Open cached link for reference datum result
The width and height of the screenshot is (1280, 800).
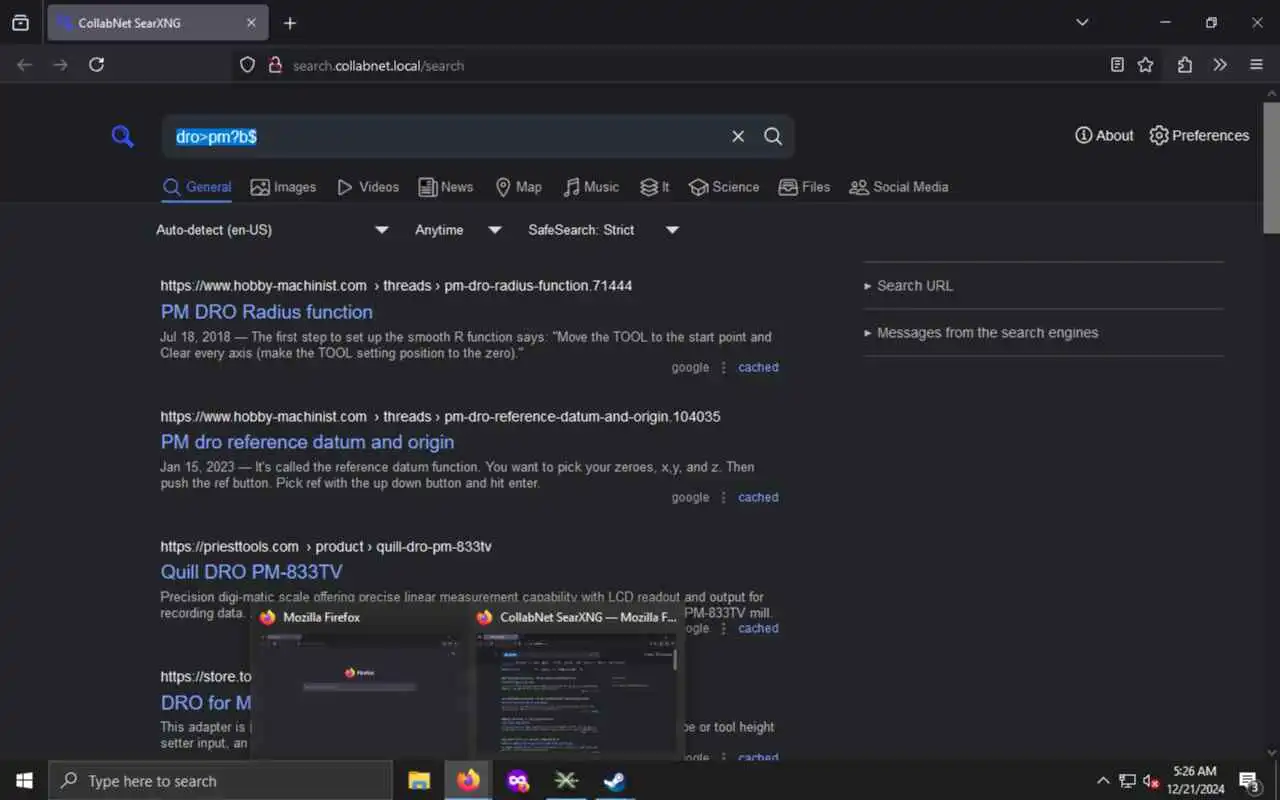click(758, 497)
